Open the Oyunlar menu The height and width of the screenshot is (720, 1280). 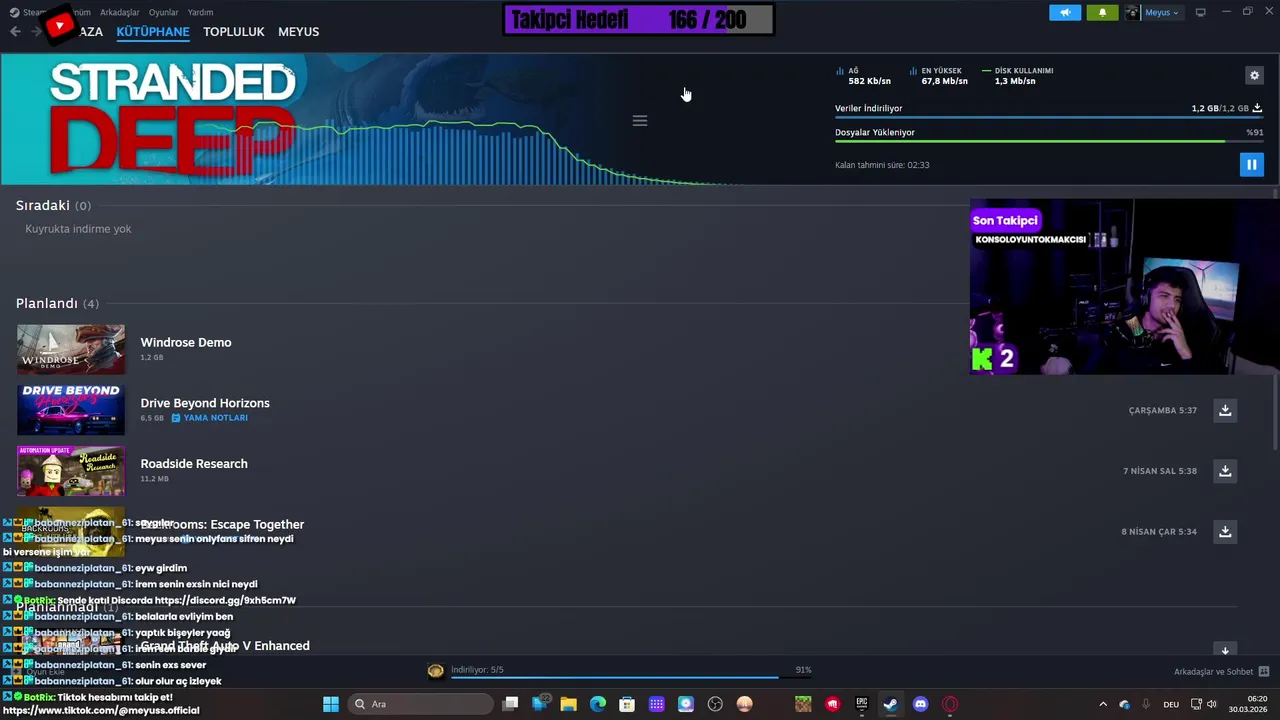[x=163, y=12]
